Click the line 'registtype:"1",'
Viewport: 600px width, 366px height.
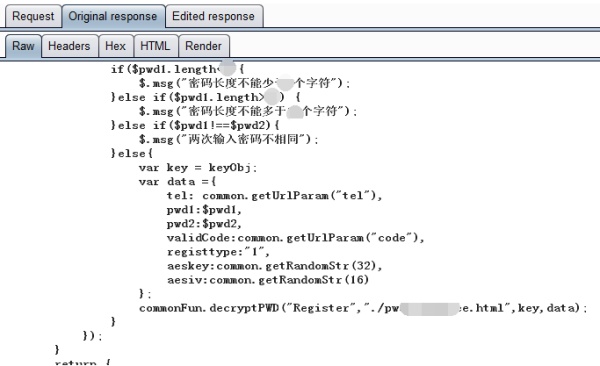point(218,252)
